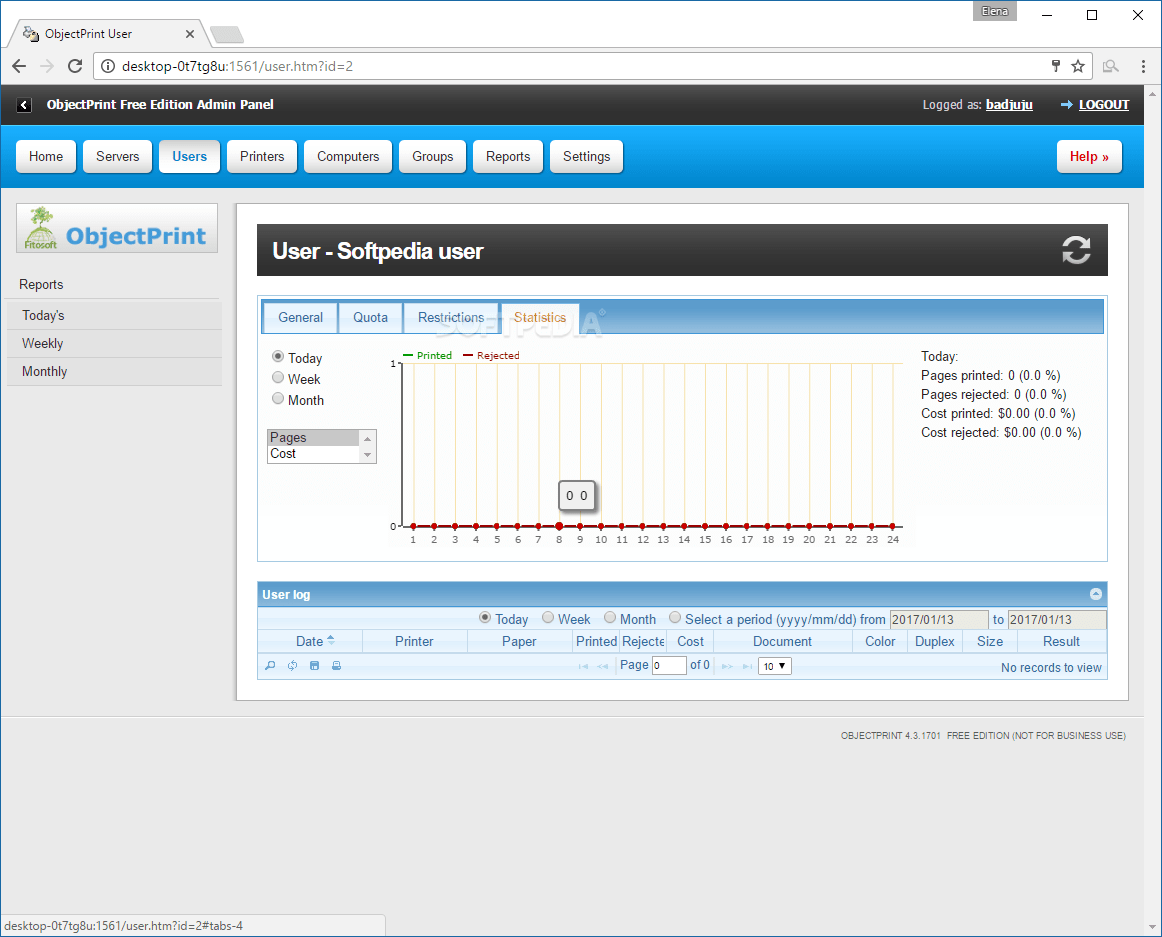Select Today radio in User log

tap(485, 618)
